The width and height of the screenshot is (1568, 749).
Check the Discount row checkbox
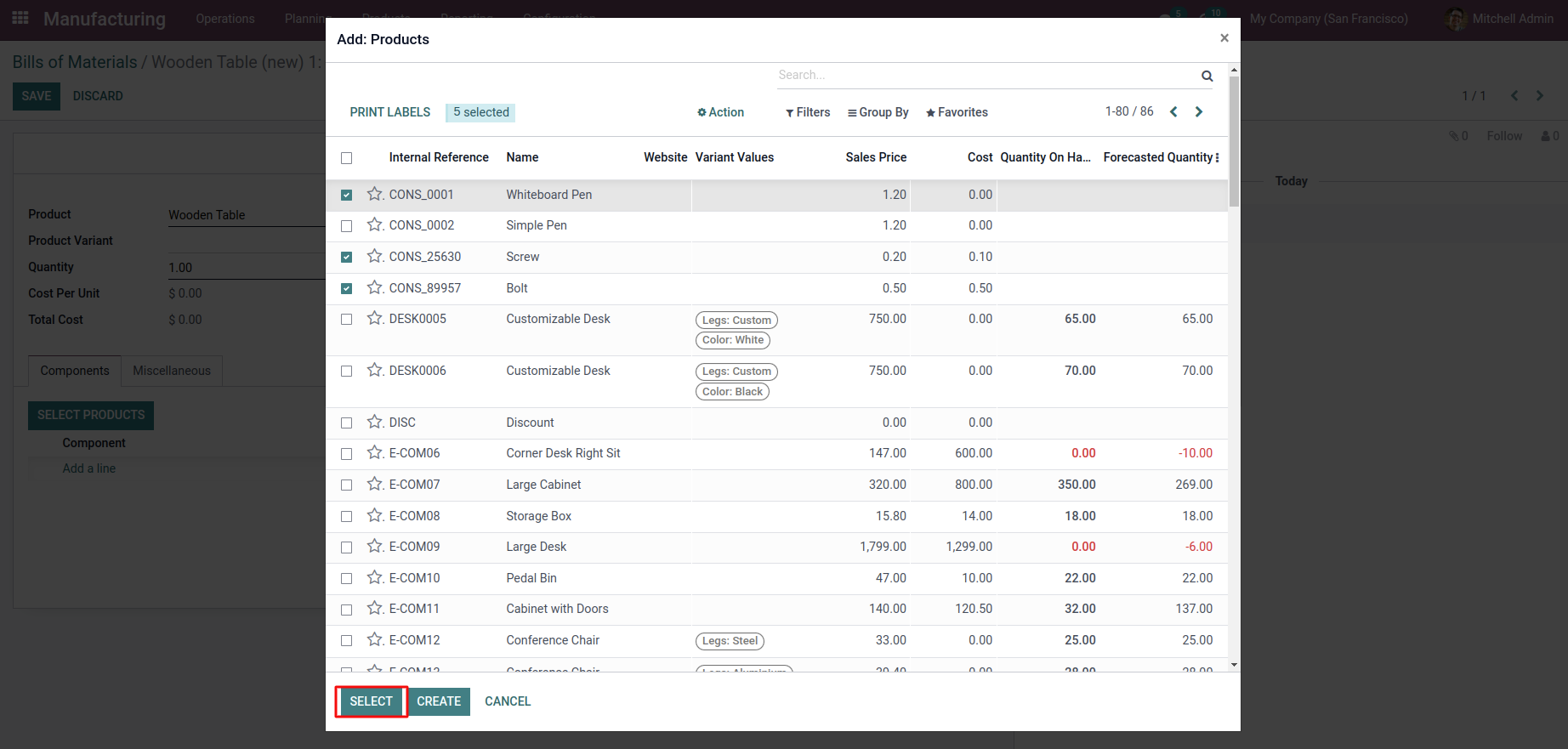click(346, 423)
